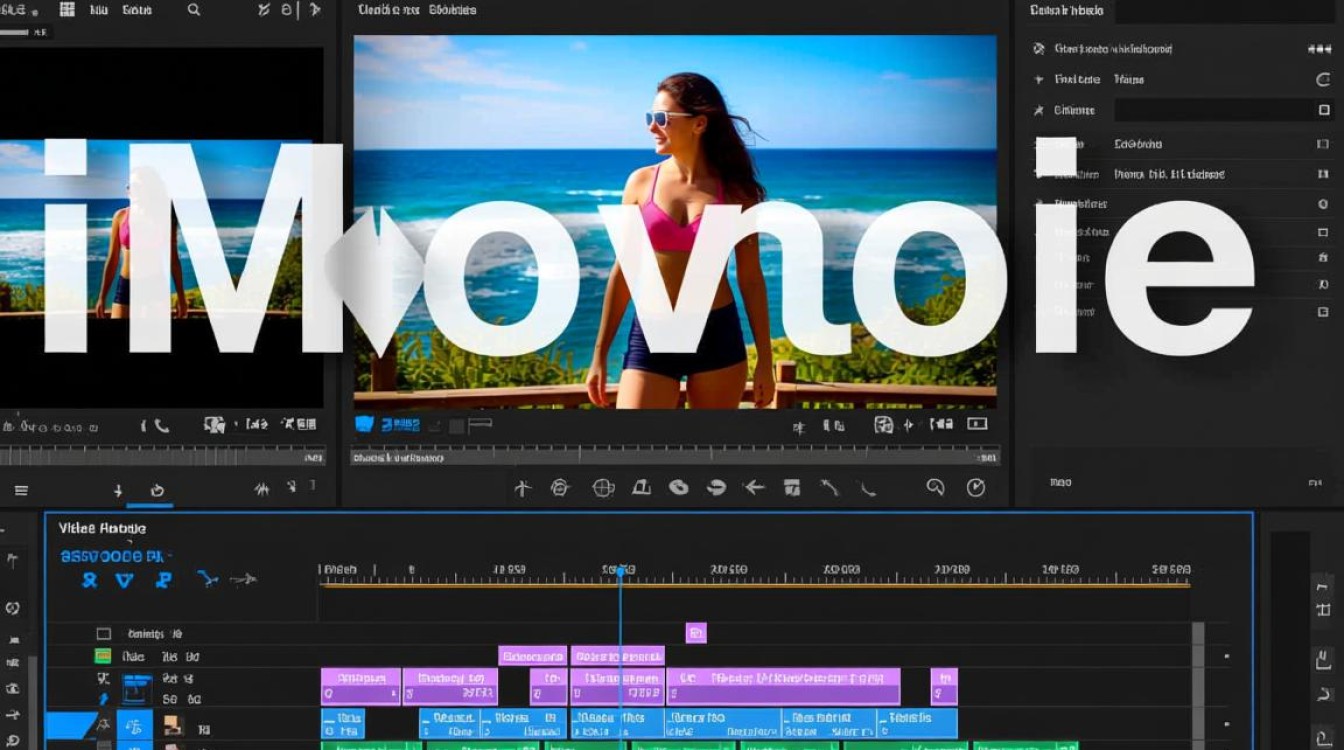Click the boxed grid icon under the preview
The height and width of the screenshot is (750, 1344).
[883, 425]
